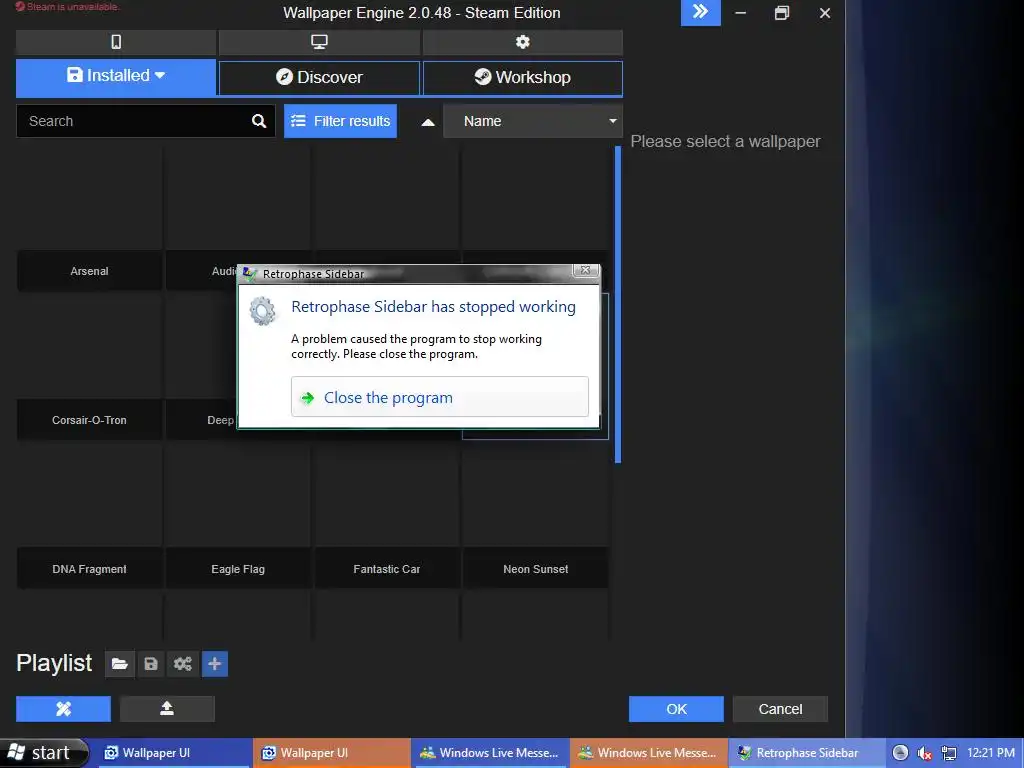The image size is (1024, 768).
Task: Click the Cancel button
Action: tap(780, 709)
